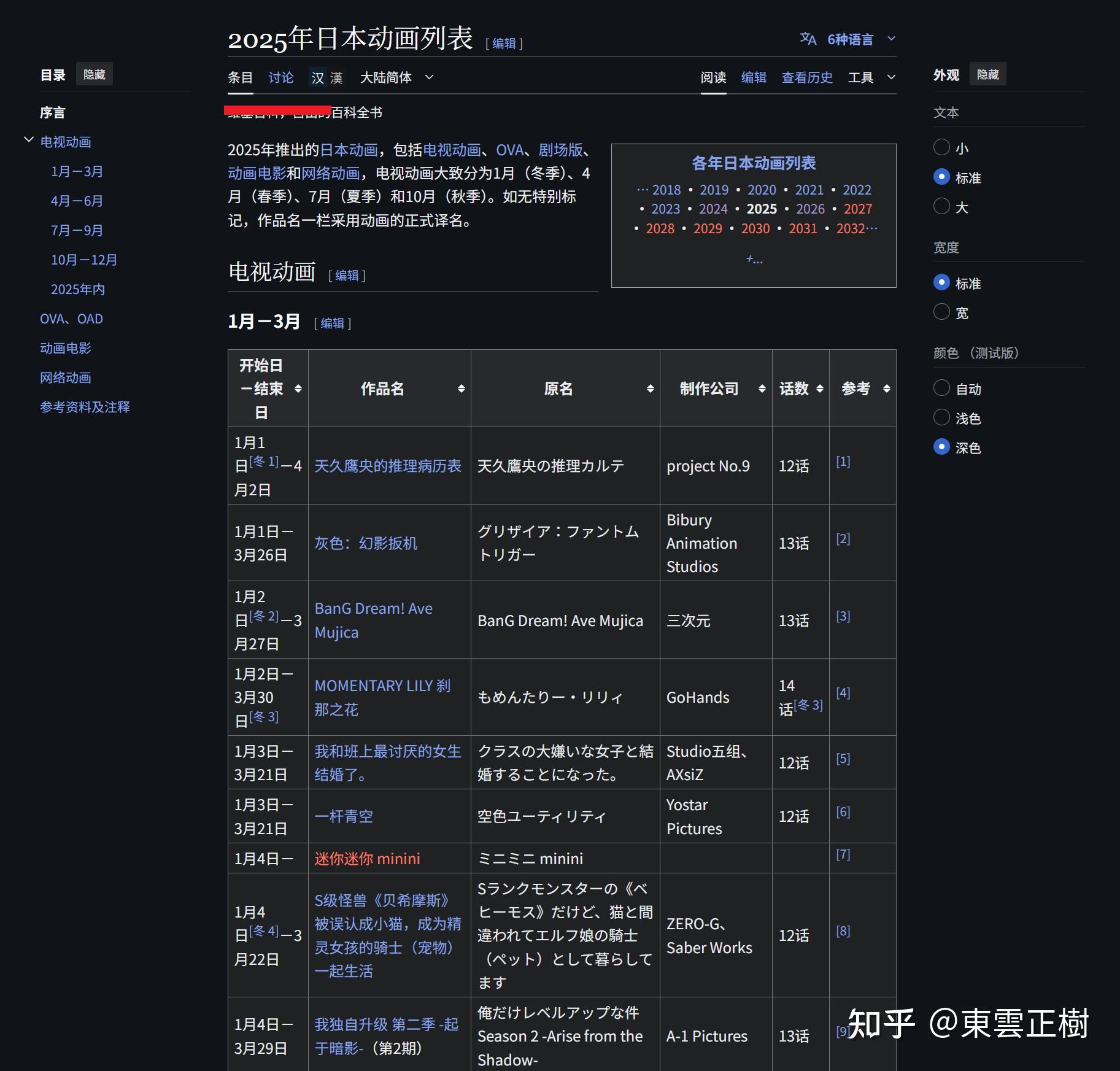Switch to the 讨论 tab
Image resolution: width=1120 pixels, height=1071 pixels.
tap(281, 77)
